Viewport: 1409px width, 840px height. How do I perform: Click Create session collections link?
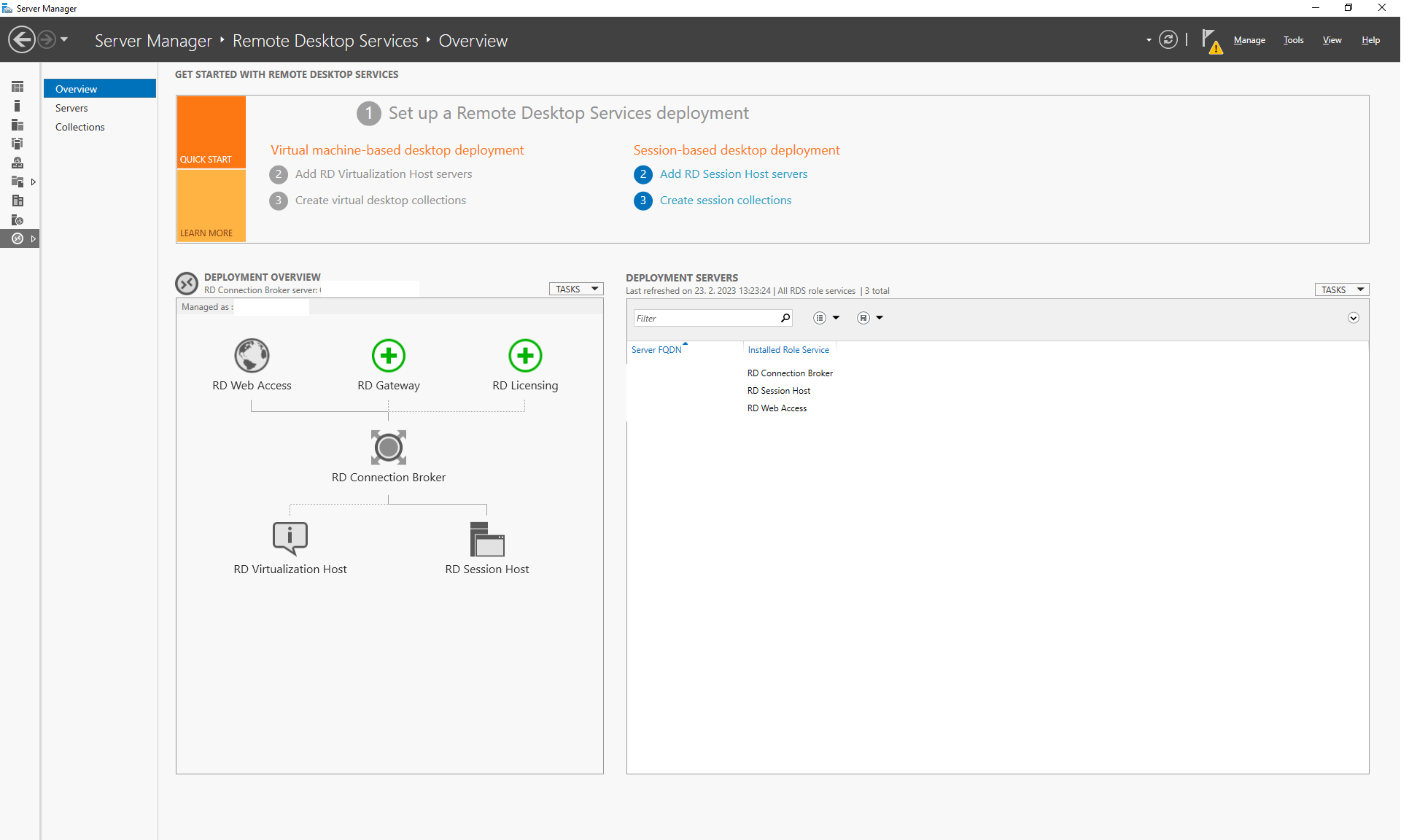click(x=725, y=201)
